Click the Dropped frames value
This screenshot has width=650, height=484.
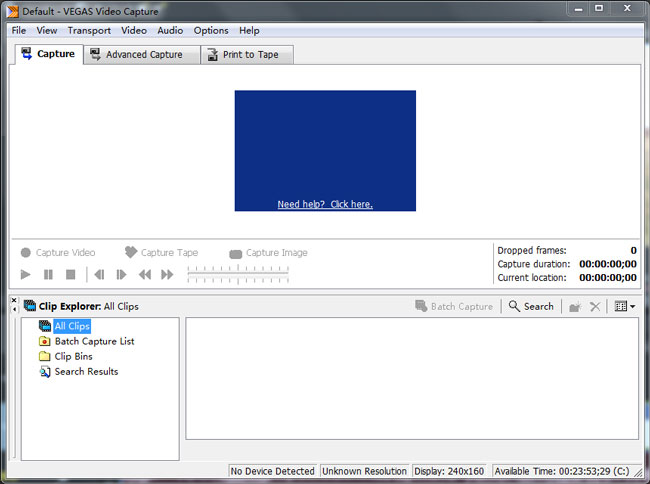[633, 250]
